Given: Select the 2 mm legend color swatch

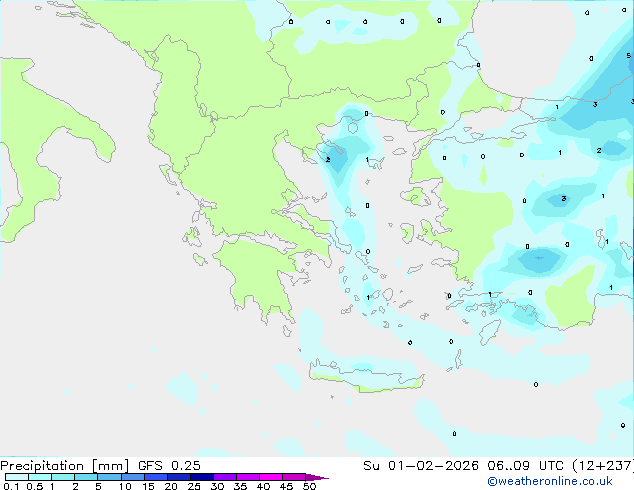Looking at the screenshot, I should click(86, 477).
